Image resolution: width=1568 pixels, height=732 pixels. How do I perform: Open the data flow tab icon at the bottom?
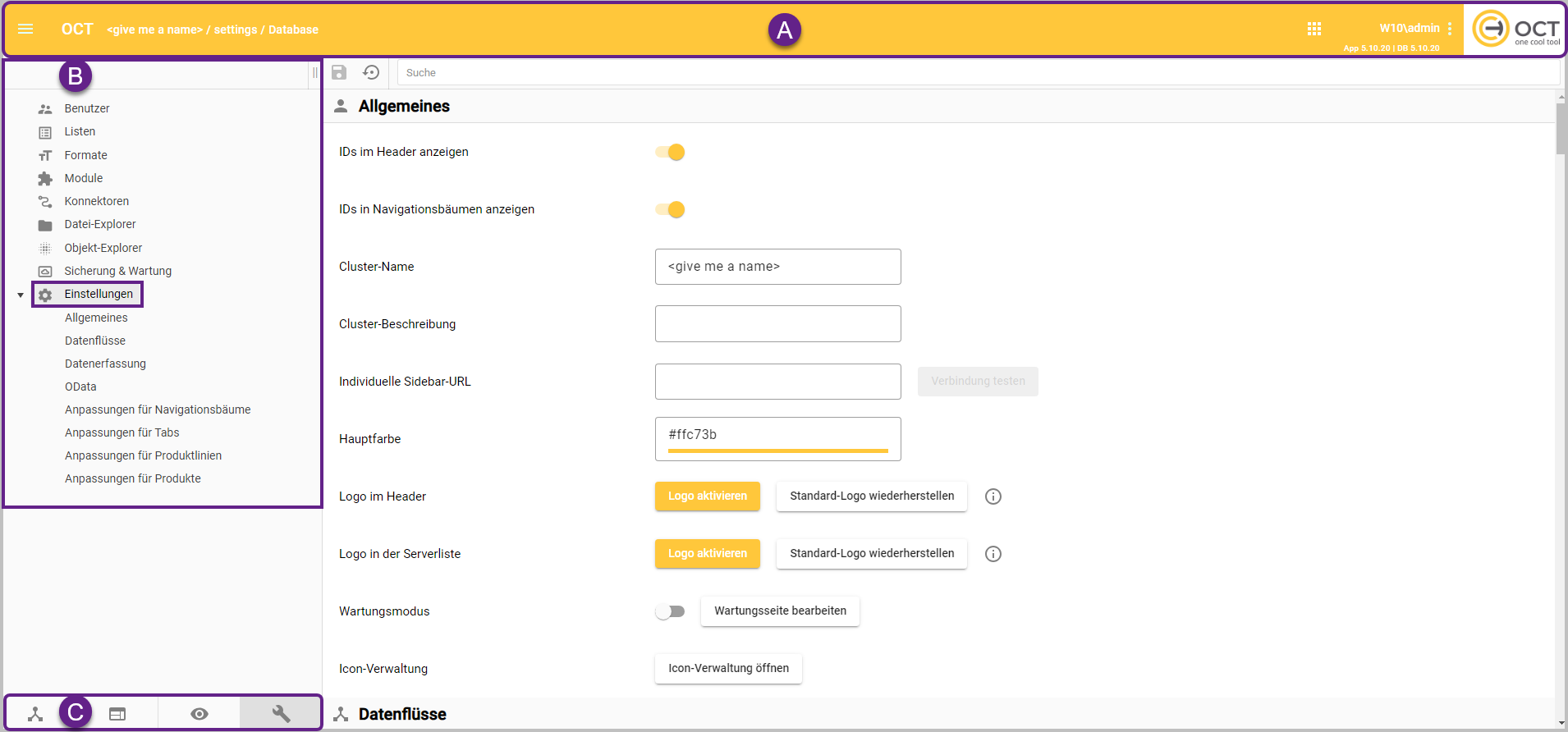(35, 714)
